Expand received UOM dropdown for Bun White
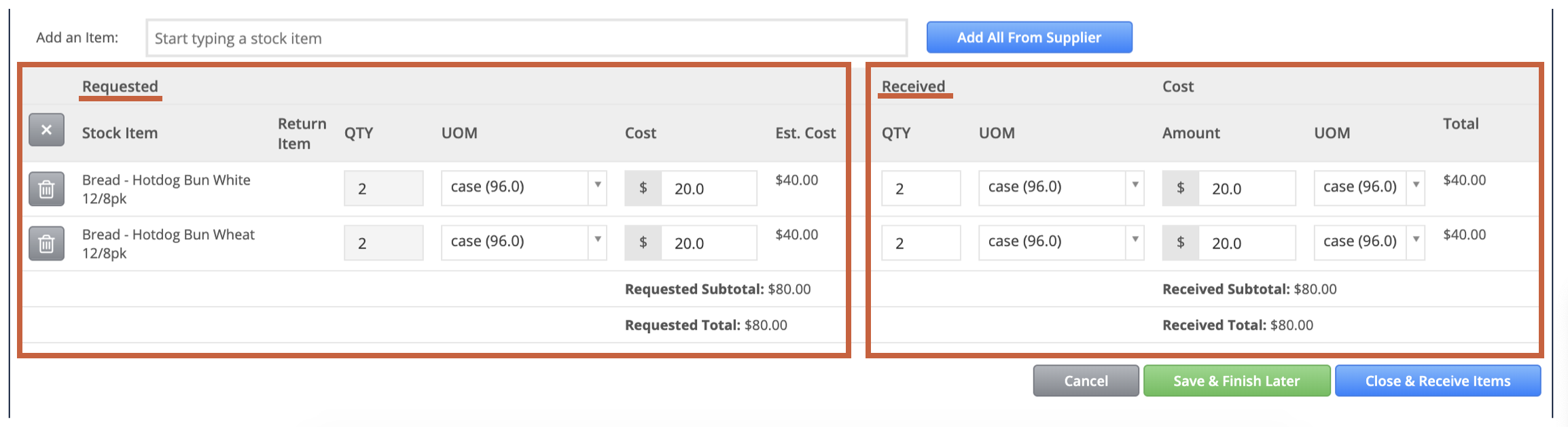The width and height of the screenshot is (1568, 427). tap(1061, 188)
